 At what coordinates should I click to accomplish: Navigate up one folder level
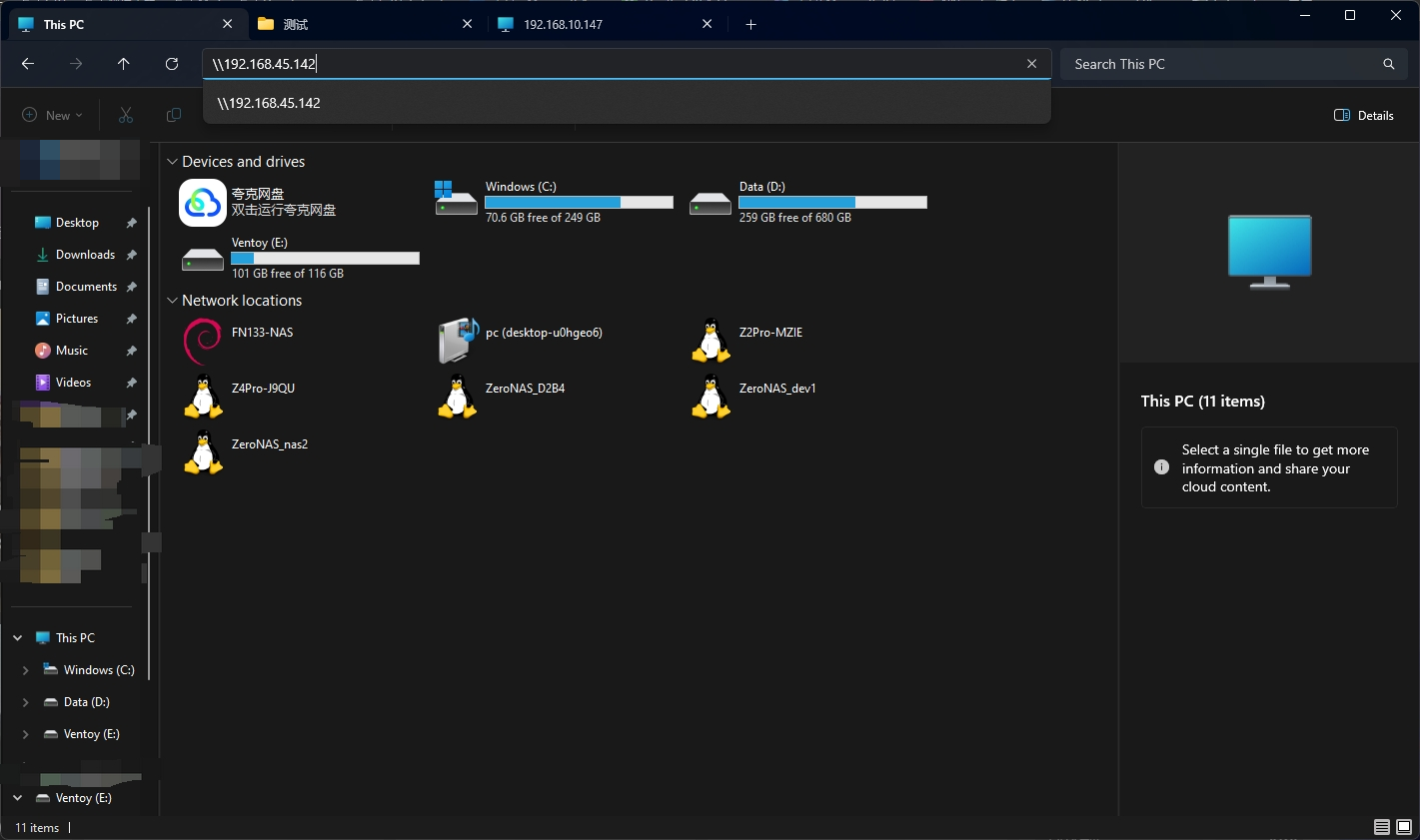click(x=124, y=64)
